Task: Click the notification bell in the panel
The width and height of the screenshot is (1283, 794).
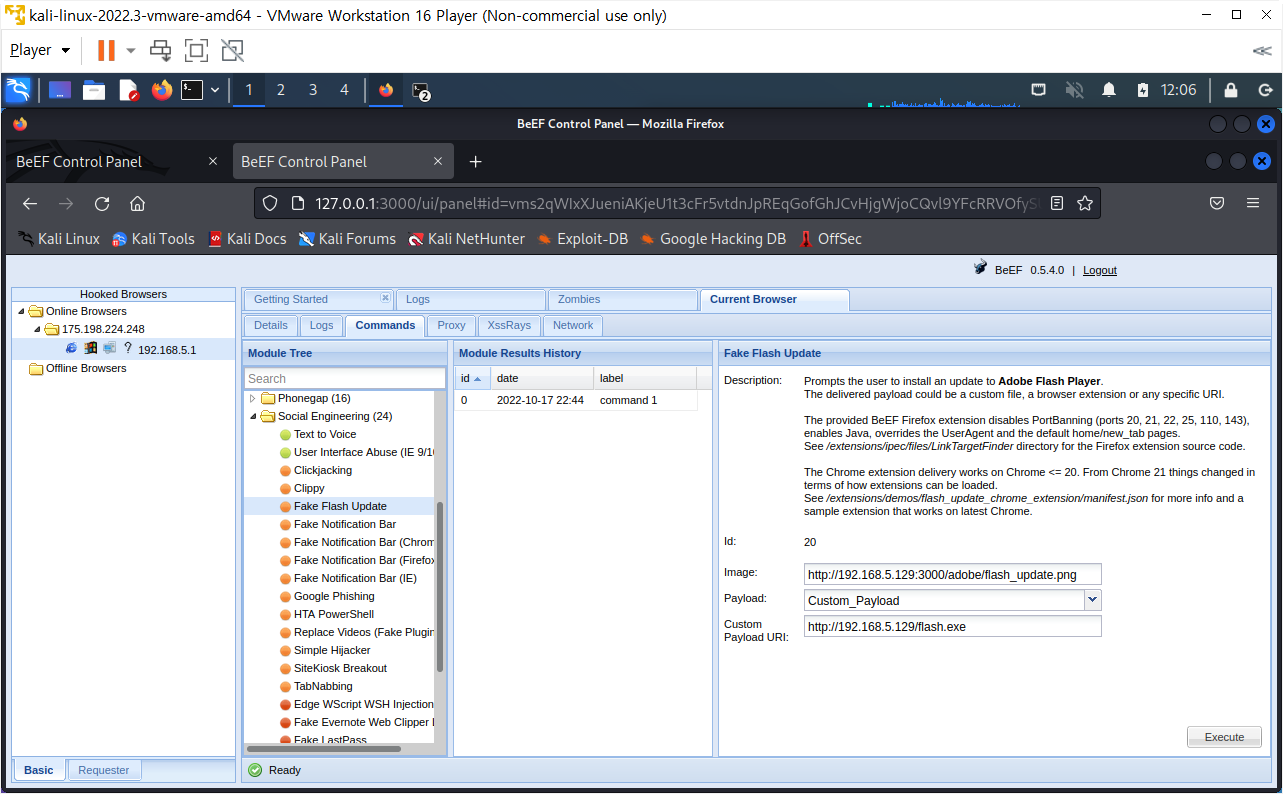Action: [1109, 90]
